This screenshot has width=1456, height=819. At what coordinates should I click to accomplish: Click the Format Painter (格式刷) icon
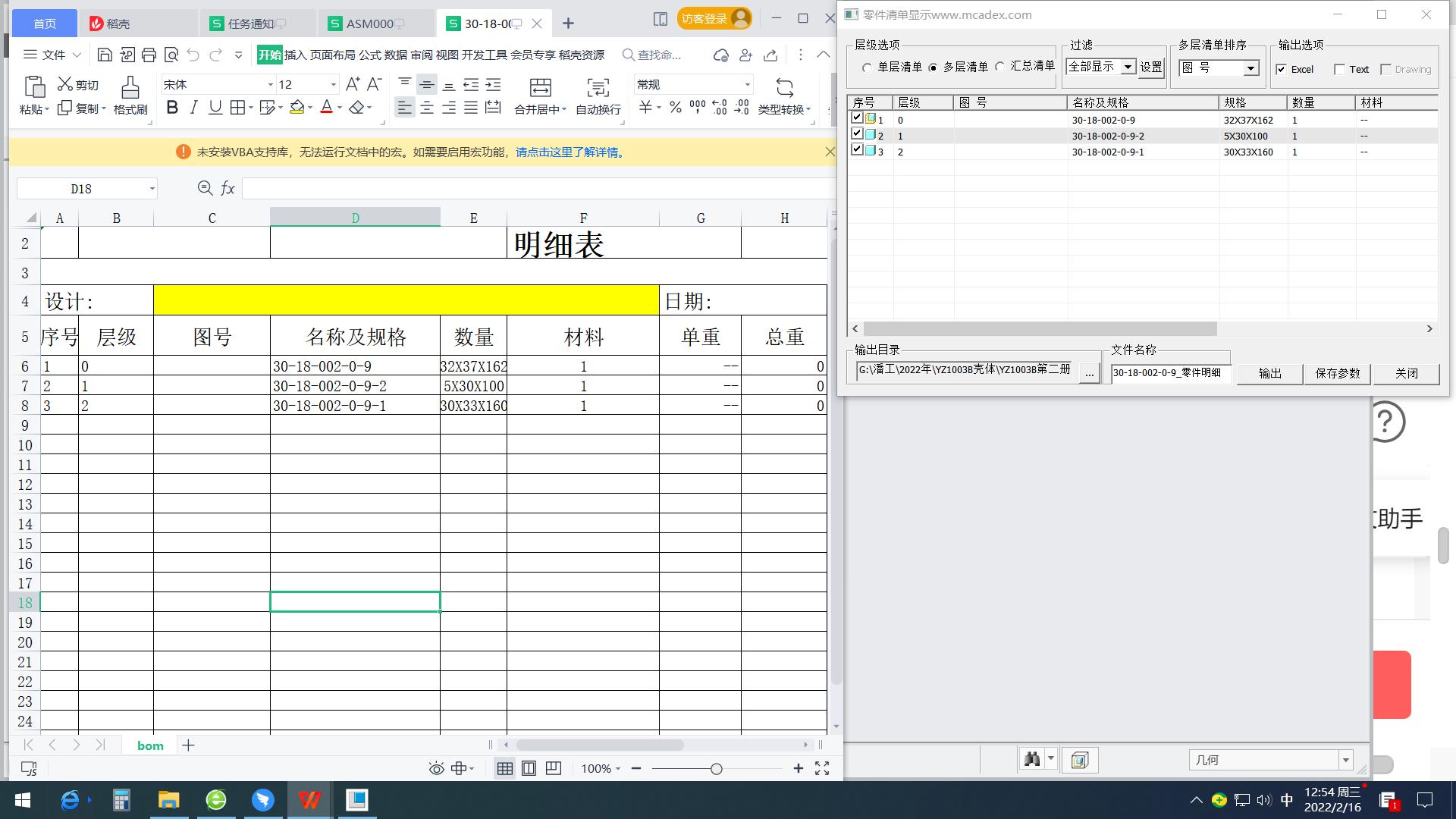130,88
